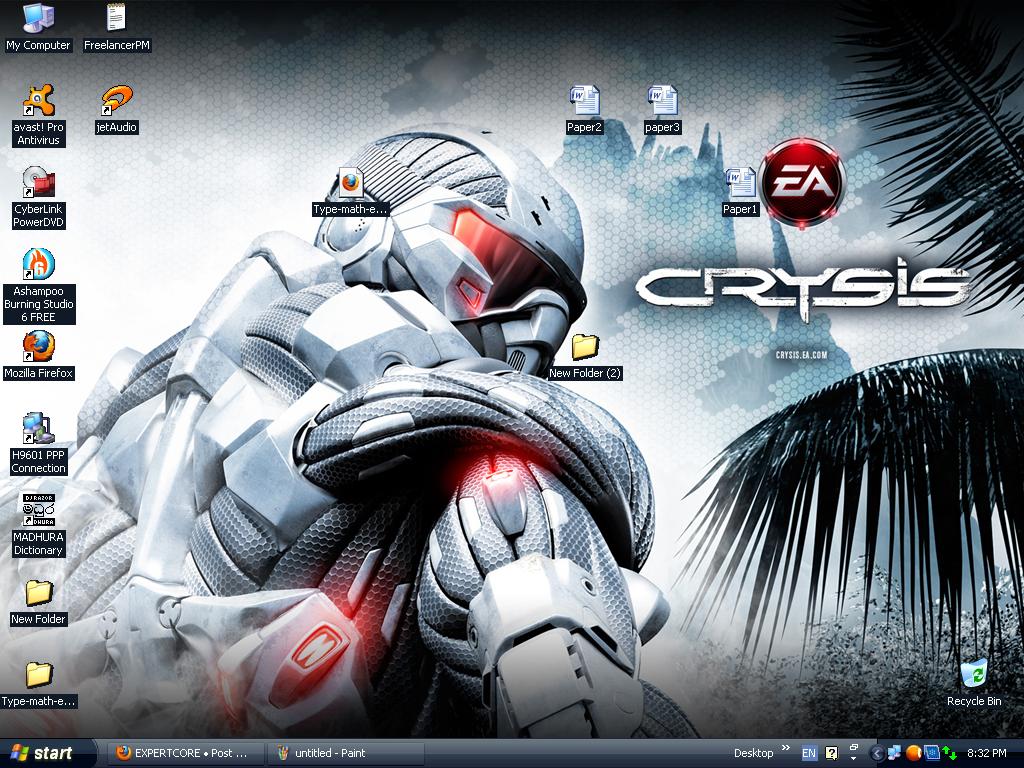Select the FreelancerPM text file icon
The width and height of the screenshot is (1024, 768).
[116, 20]
